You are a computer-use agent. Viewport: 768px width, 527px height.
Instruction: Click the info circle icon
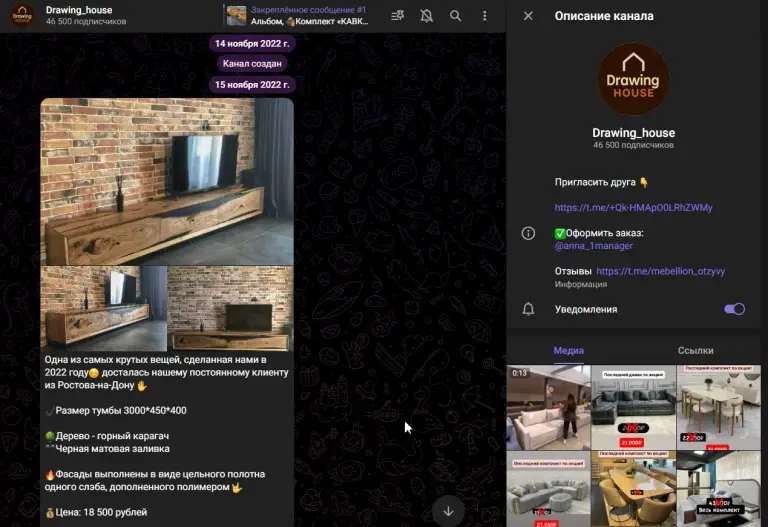(528, 233)
